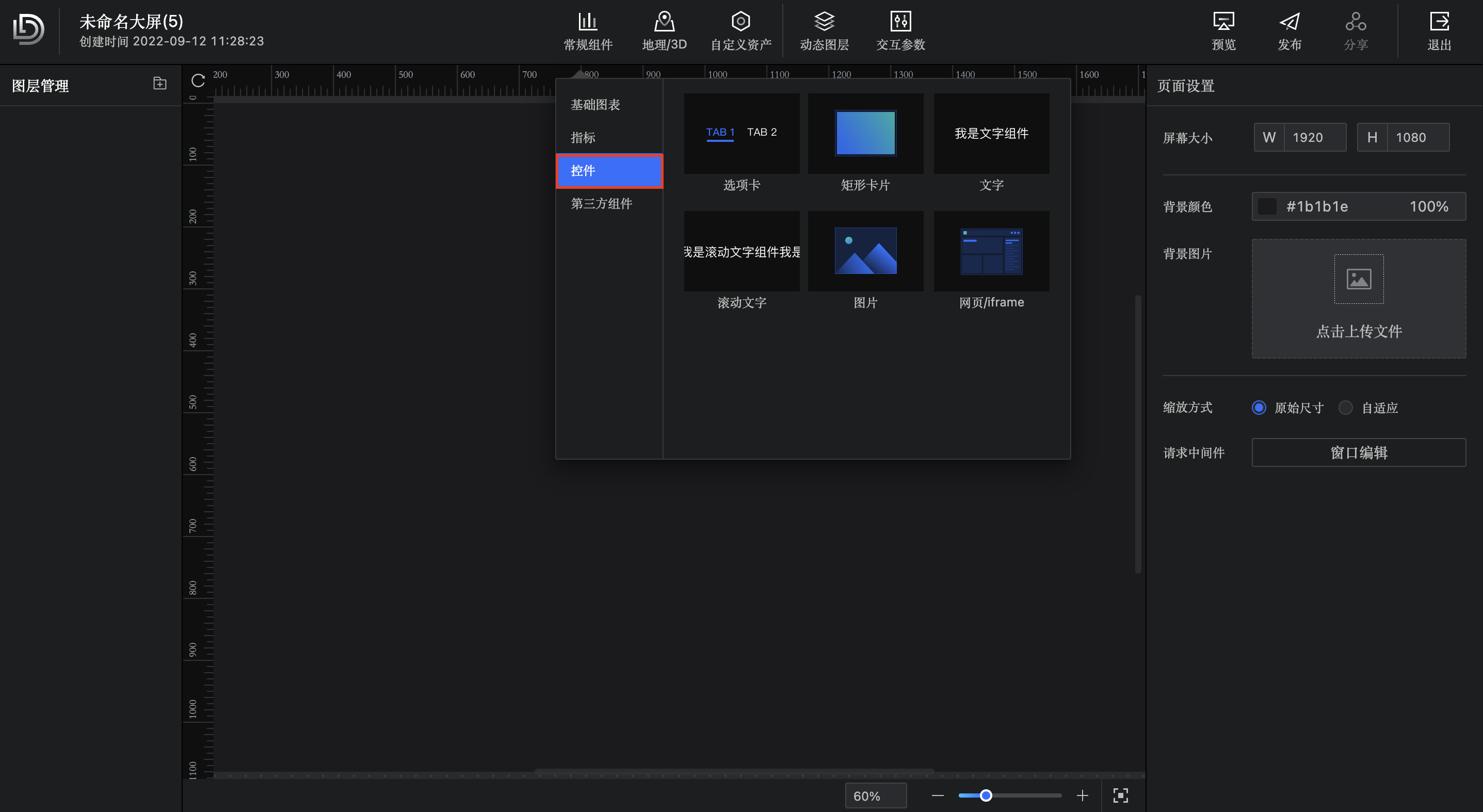
Task: Click the screen width input showing 1920
Action: [x=1315, y=137]
